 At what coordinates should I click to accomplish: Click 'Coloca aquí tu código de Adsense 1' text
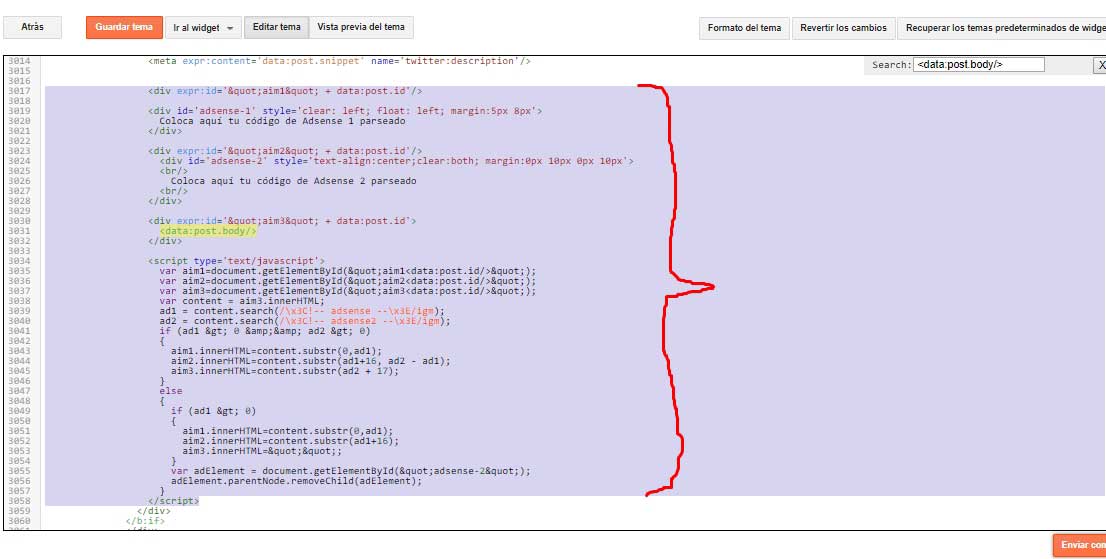pyautogui.click(x=282, y=121)
